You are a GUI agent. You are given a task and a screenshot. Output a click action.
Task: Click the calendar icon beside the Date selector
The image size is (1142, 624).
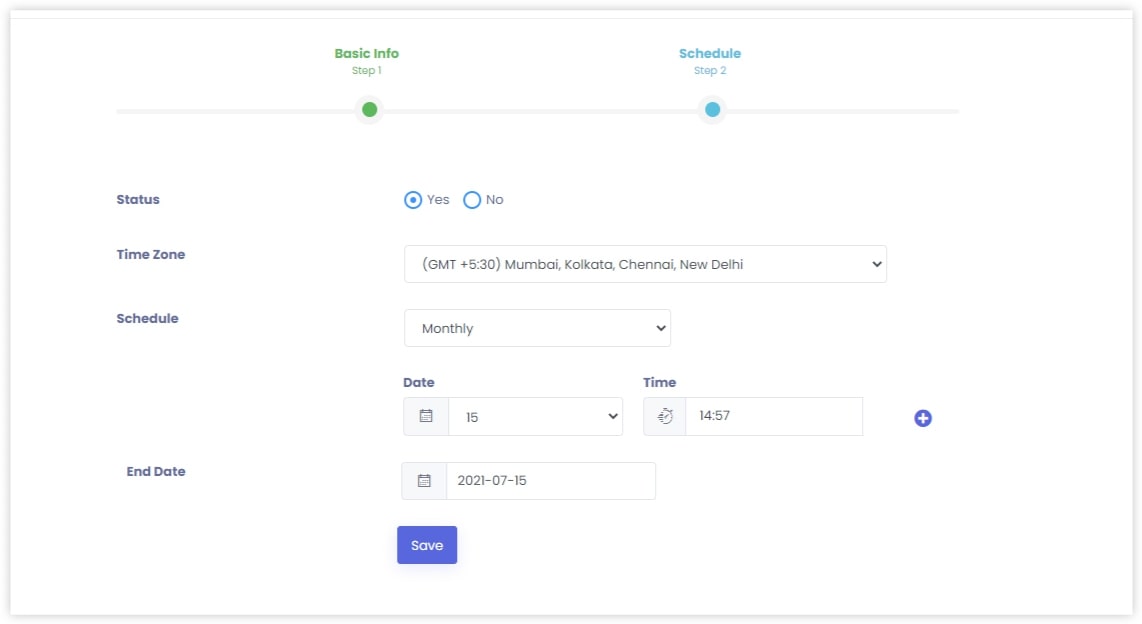point(424,416)
